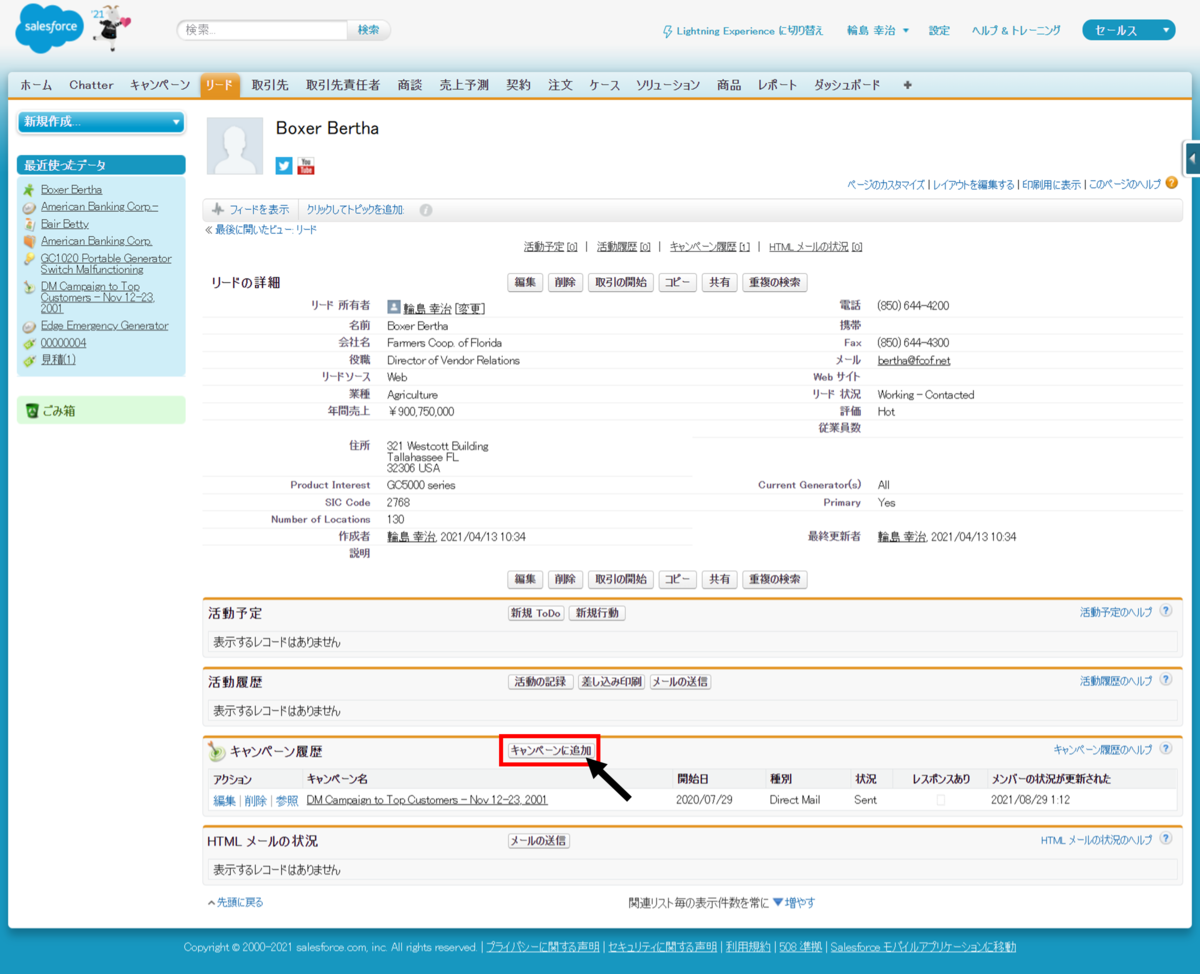
Task: Open the 新規作成 dropdown in sidebar
Action: pos(101,122)
